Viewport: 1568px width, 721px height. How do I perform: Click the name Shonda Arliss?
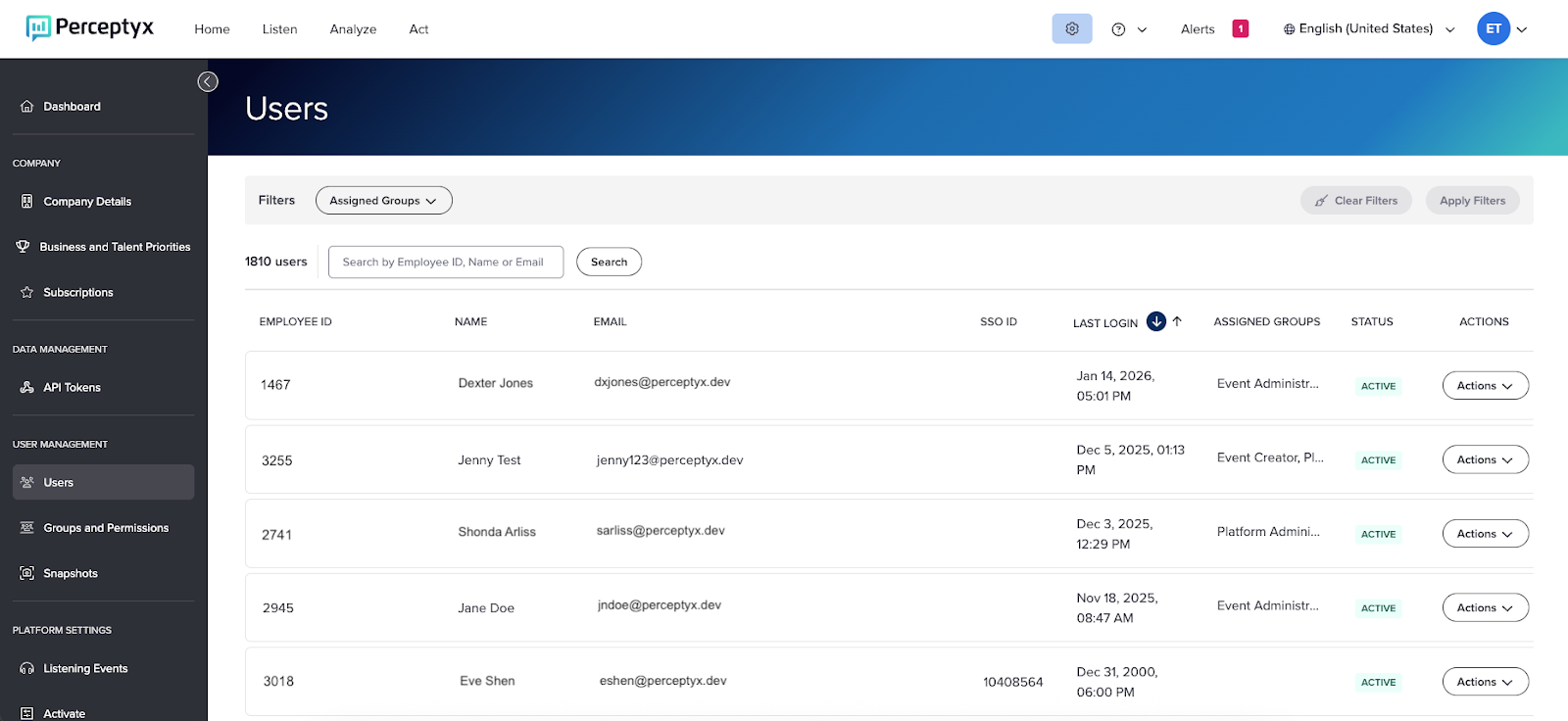tap(497, 532)
